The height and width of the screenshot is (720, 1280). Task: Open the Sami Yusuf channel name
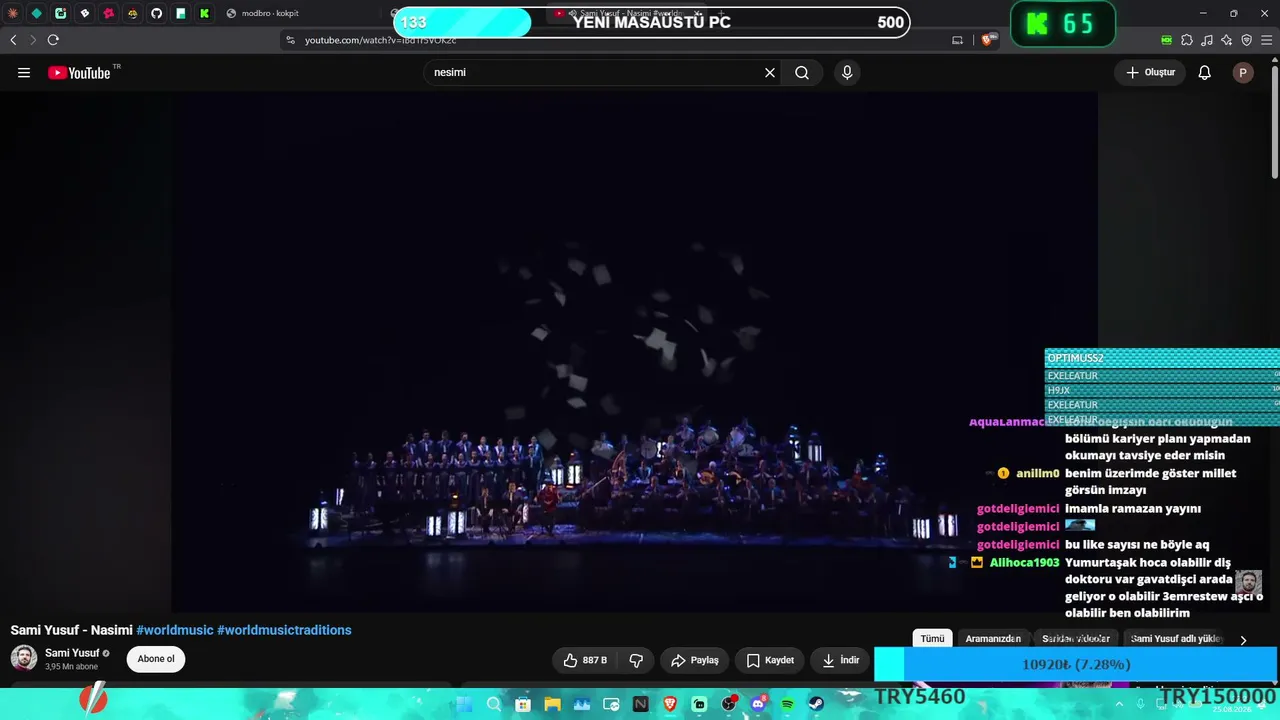[x=72, y=653]
